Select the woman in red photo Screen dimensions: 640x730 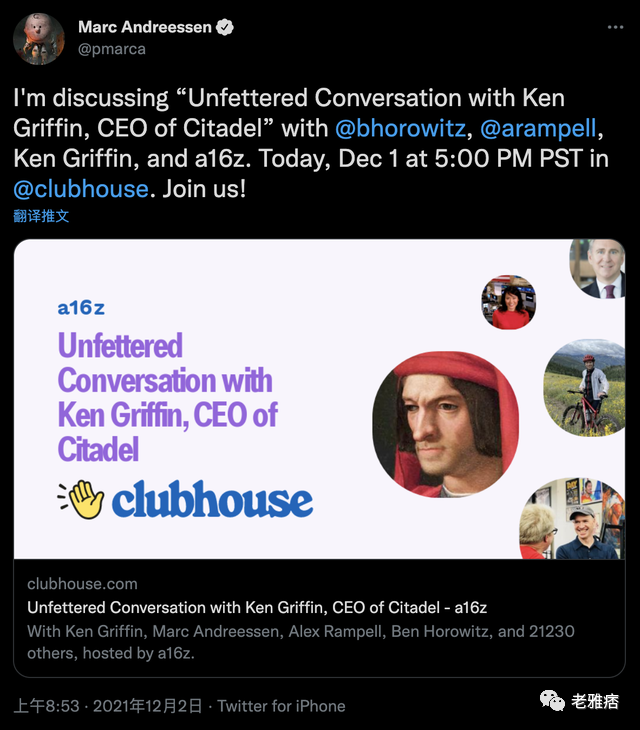(508, 302)
